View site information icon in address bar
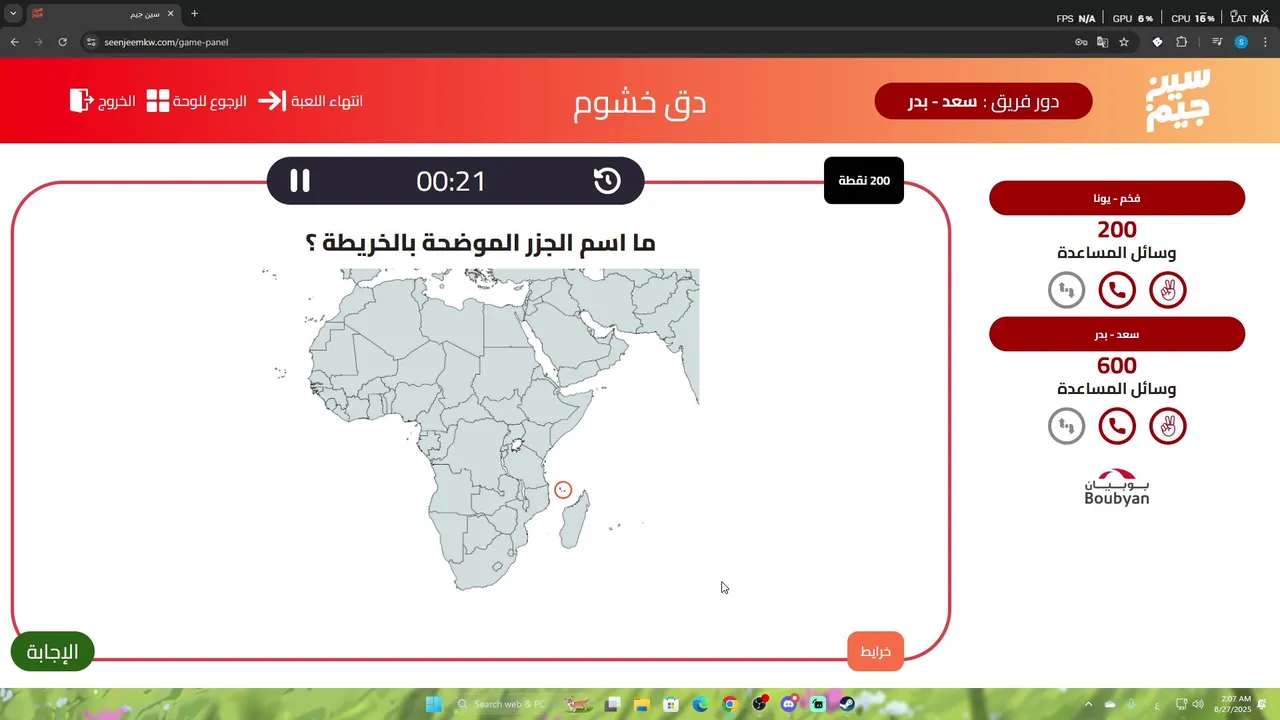 91,42
